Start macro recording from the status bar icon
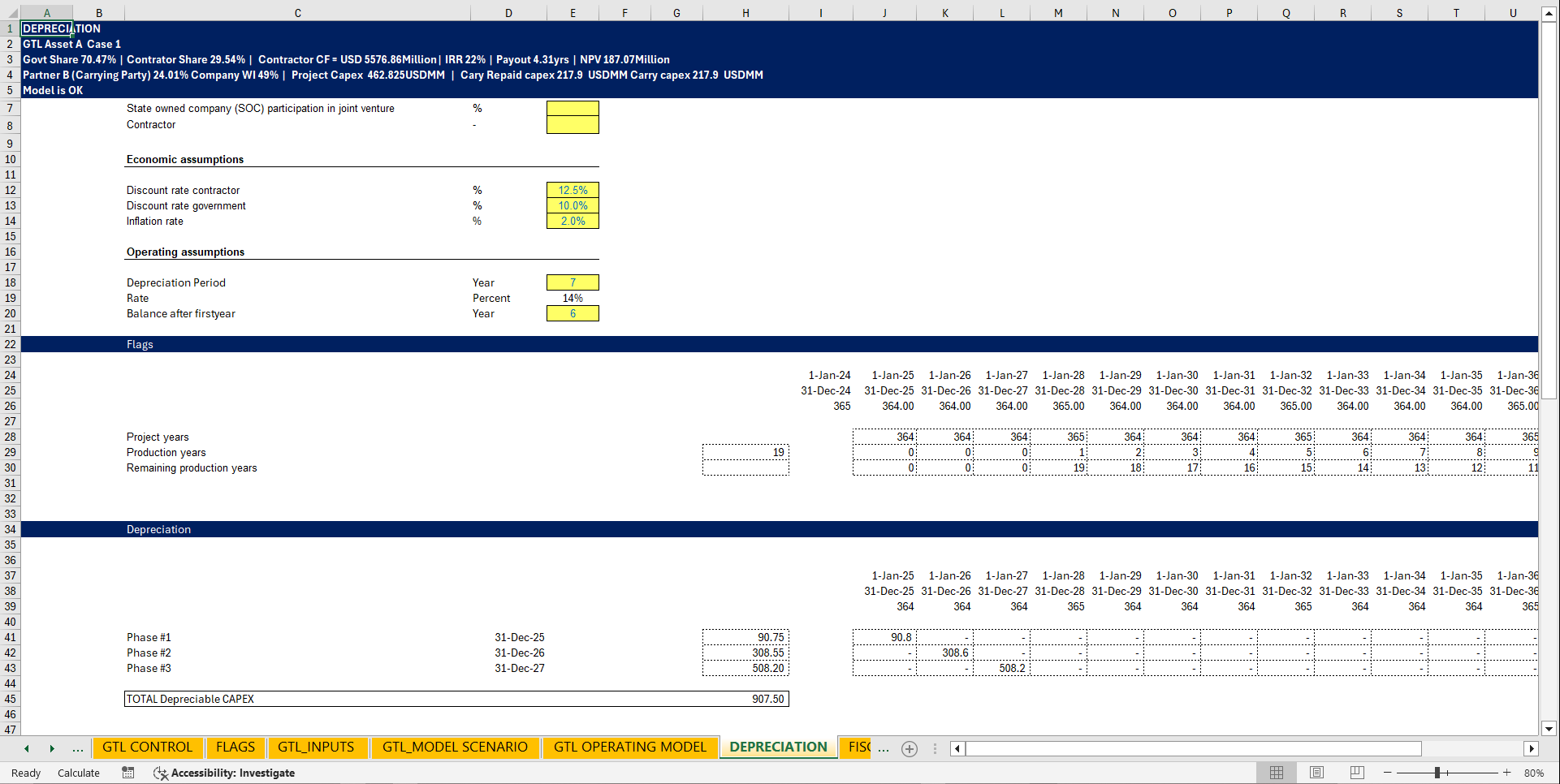Viewport: 1560px width, 784px height. 127,773
